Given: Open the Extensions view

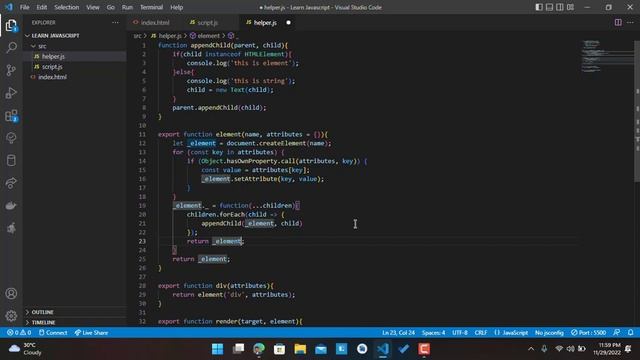Looking at the screenshot, I should tap(11, 116).
